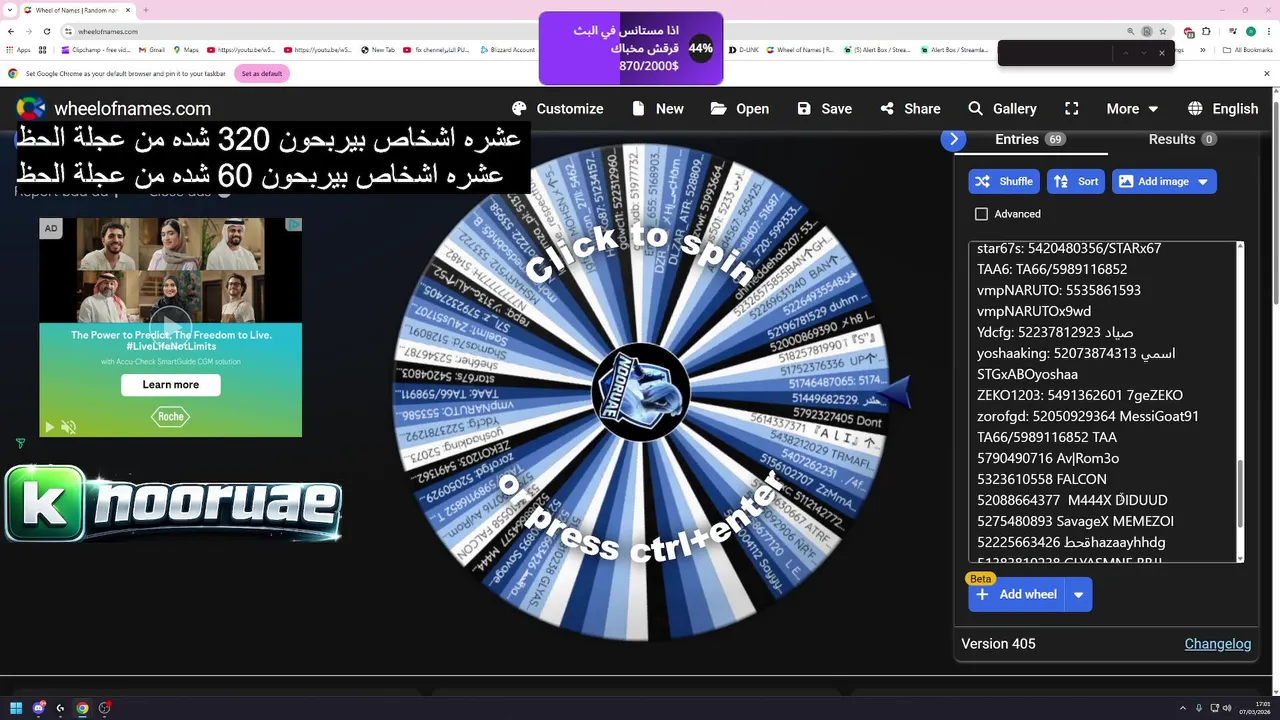The image size is (1280, 720).
Task: Expand the Add wheel dropdown arrow
Action: click(x=1078, y=594)
